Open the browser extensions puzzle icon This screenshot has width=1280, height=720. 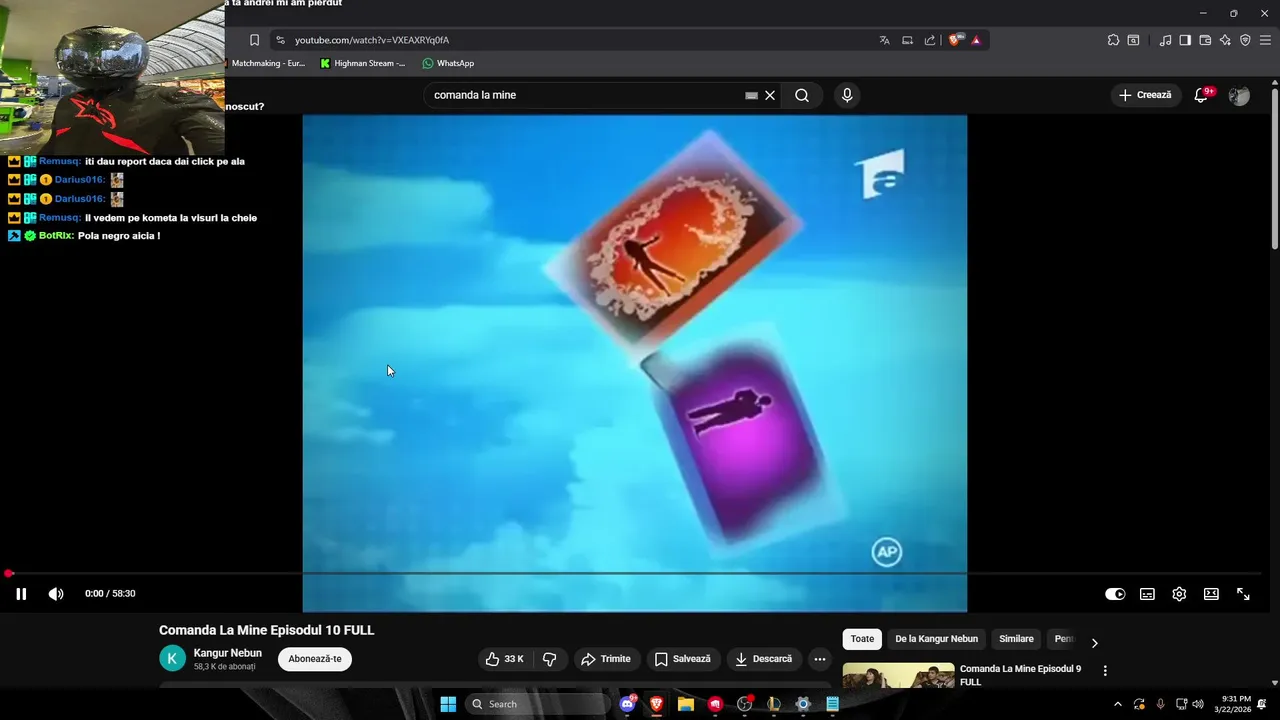[1113, 40]
